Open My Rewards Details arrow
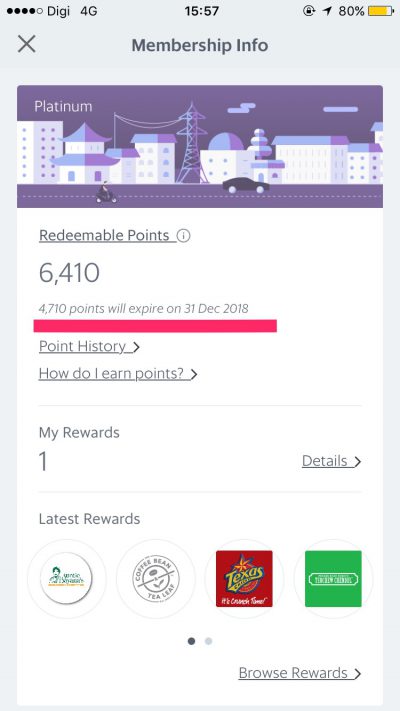Viewport: 400px width, 711px height. [x=358, y=462]
